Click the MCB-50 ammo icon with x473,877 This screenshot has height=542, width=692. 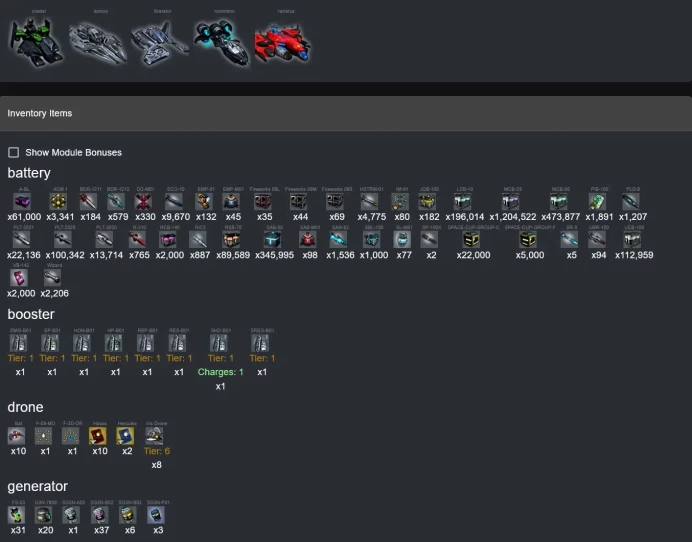tap(558, 202)
